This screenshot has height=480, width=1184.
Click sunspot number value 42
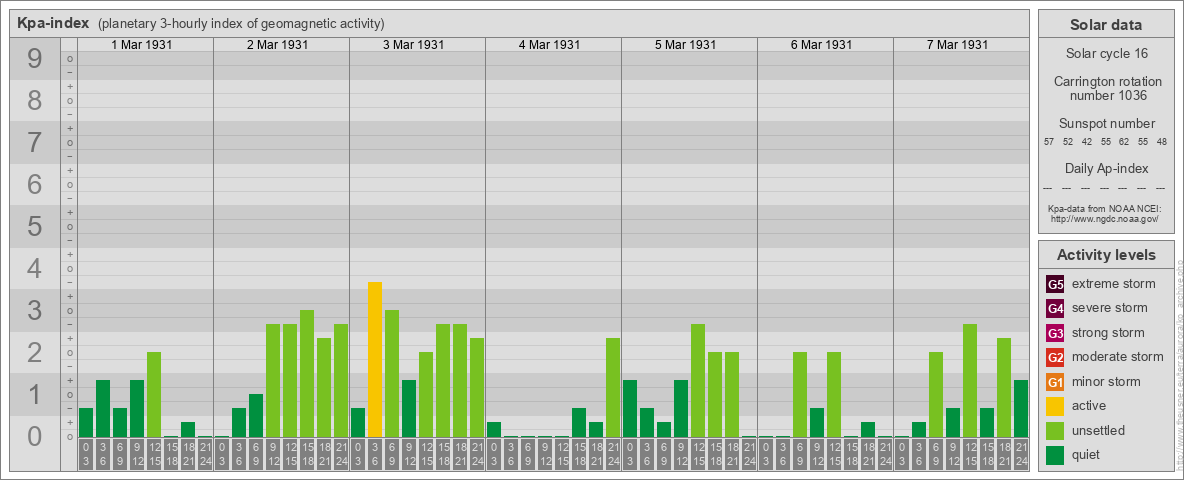[1087, 141]
